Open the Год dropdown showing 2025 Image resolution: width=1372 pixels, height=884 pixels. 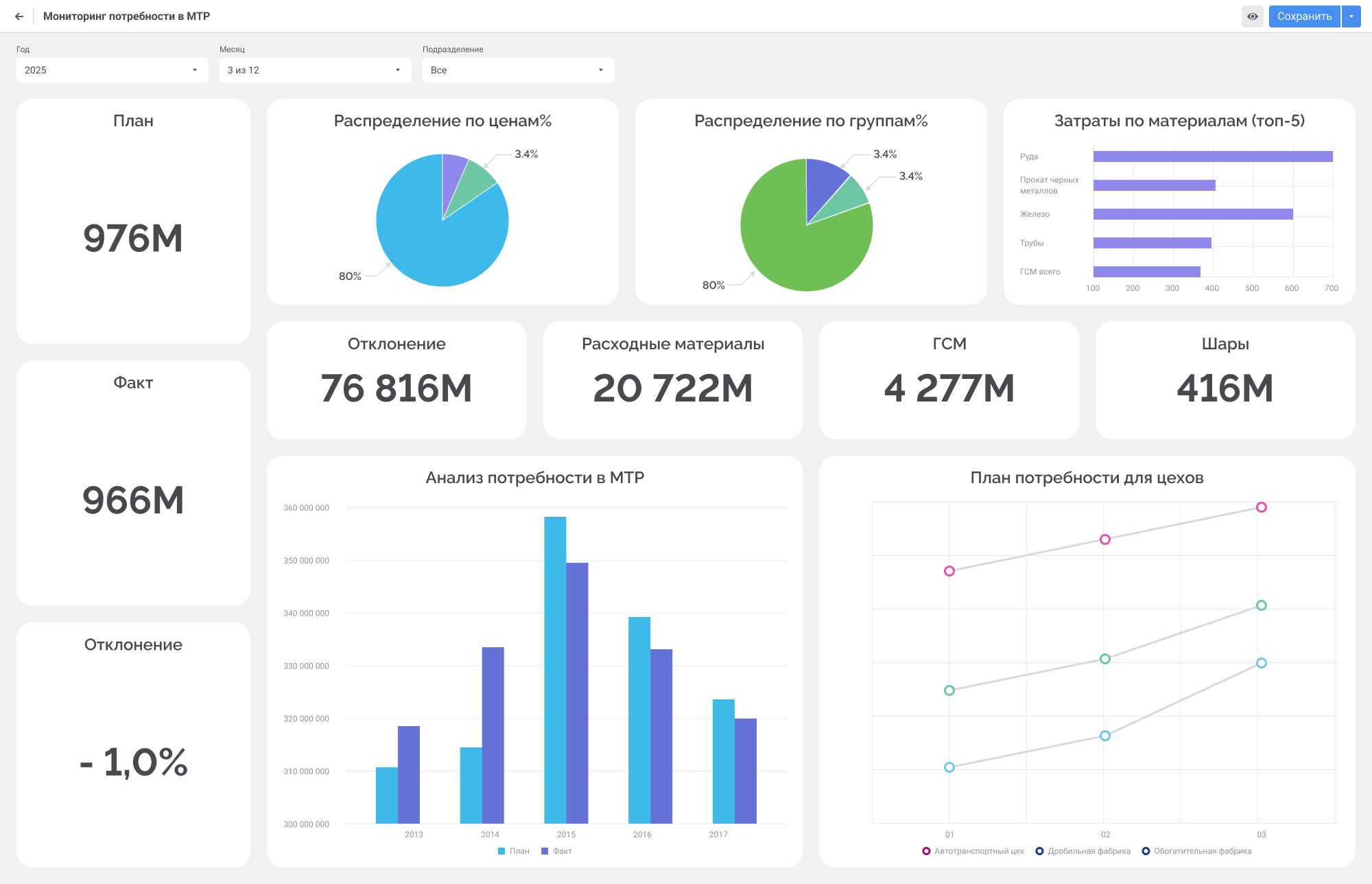coord(112,70)
